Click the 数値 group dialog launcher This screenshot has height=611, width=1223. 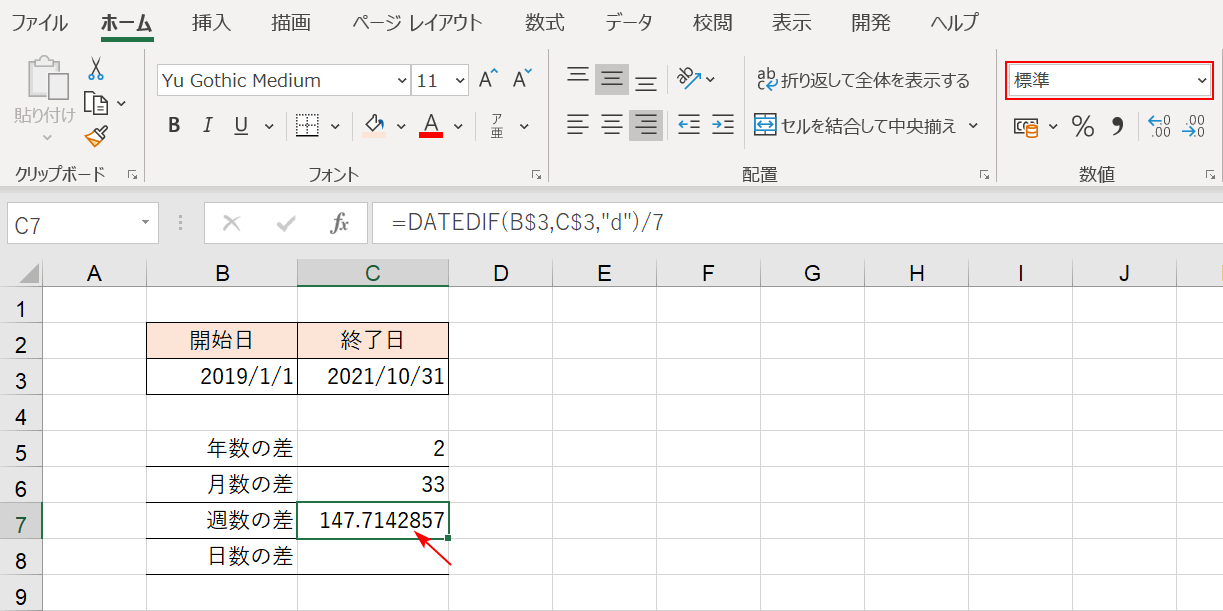pos(1211,173)
